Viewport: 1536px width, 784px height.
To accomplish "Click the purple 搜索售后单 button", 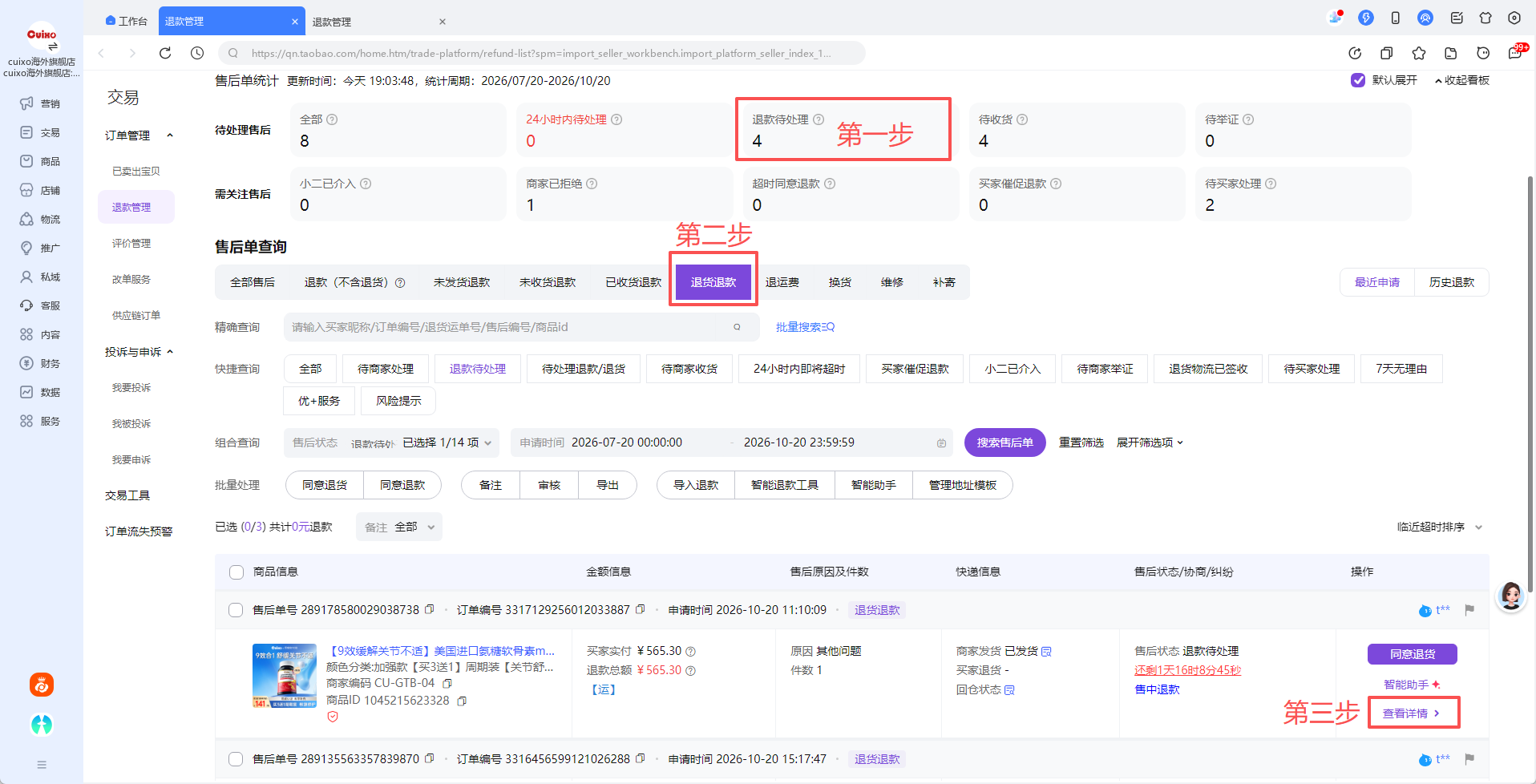I will pos(1005,443).
